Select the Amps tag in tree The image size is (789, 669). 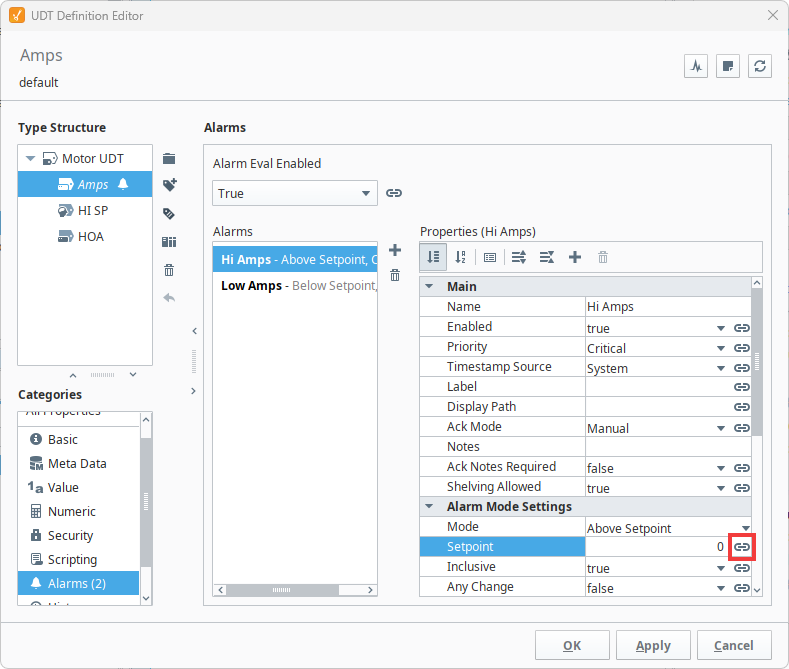click(x=85, y=184)
